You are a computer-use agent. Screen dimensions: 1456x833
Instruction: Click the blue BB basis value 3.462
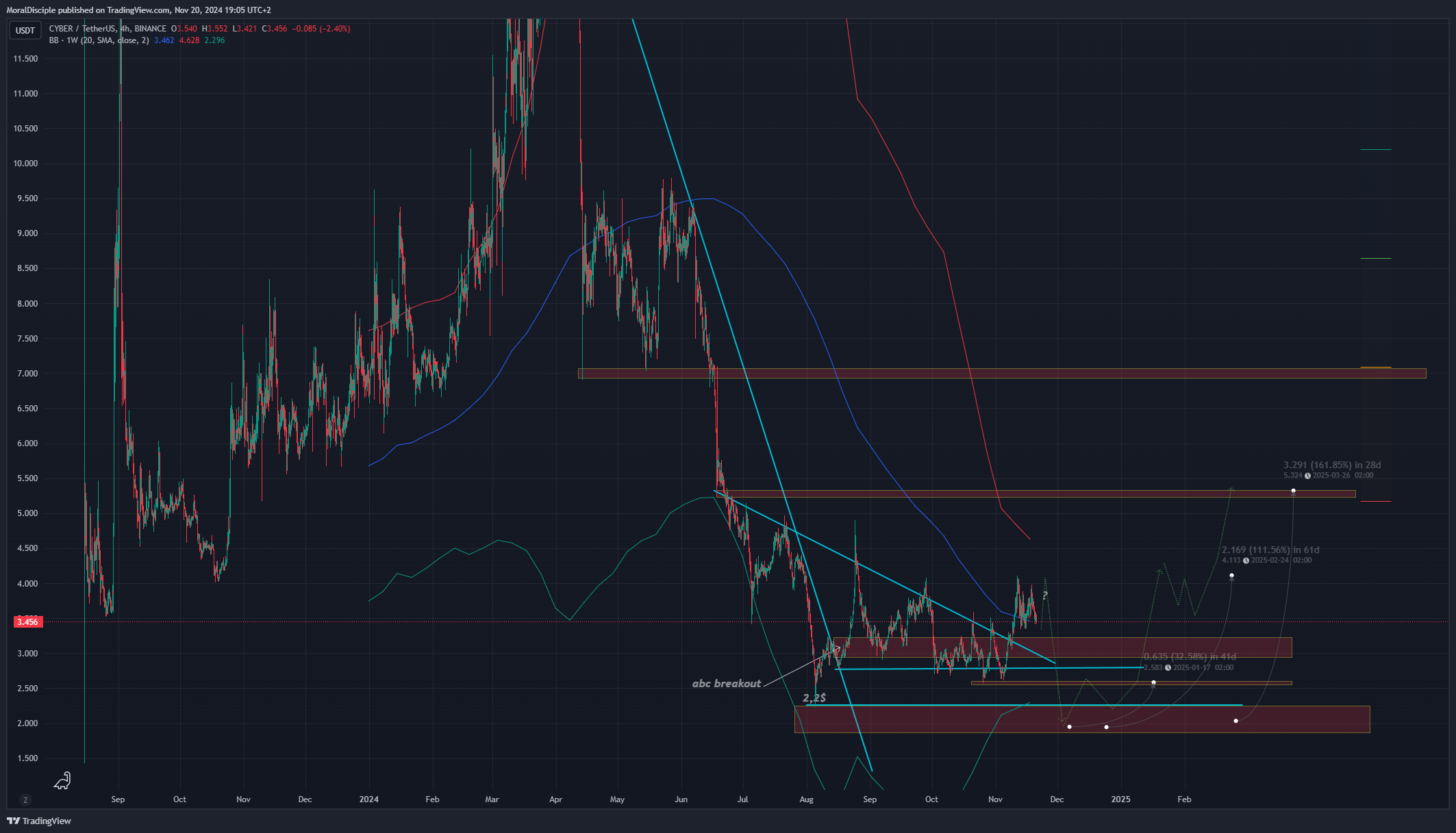[164, 40]
